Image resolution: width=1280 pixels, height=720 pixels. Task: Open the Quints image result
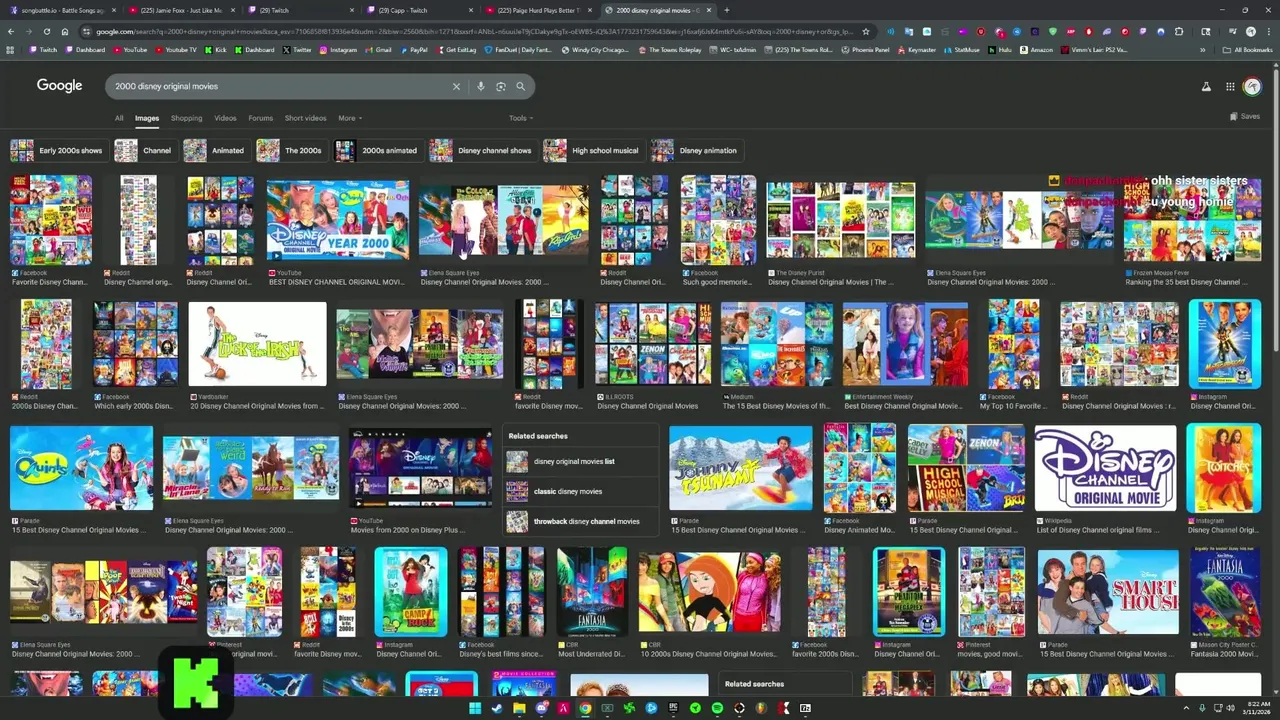(x=82, y=468)
